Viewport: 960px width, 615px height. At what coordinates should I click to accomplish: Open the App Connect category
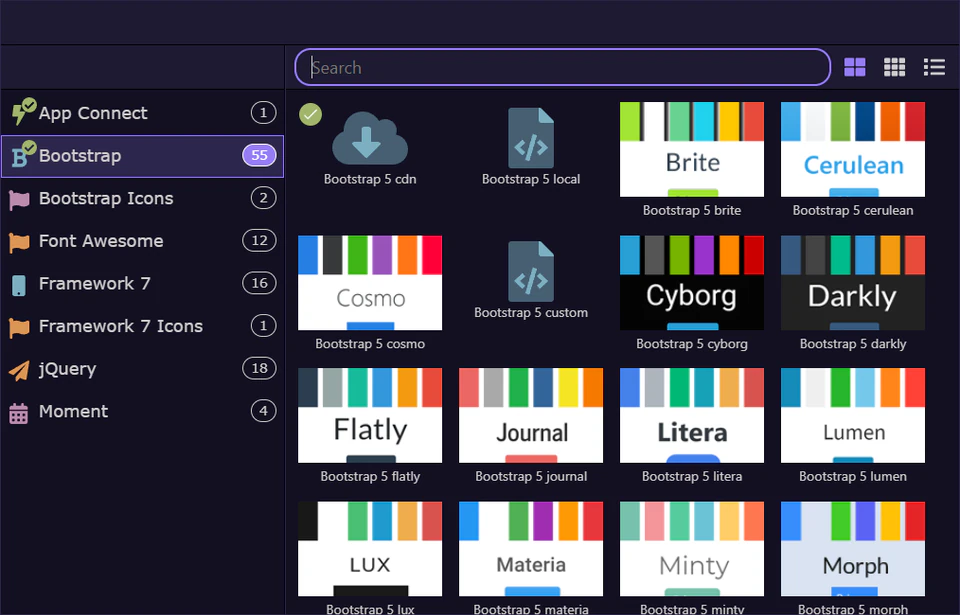142,113
